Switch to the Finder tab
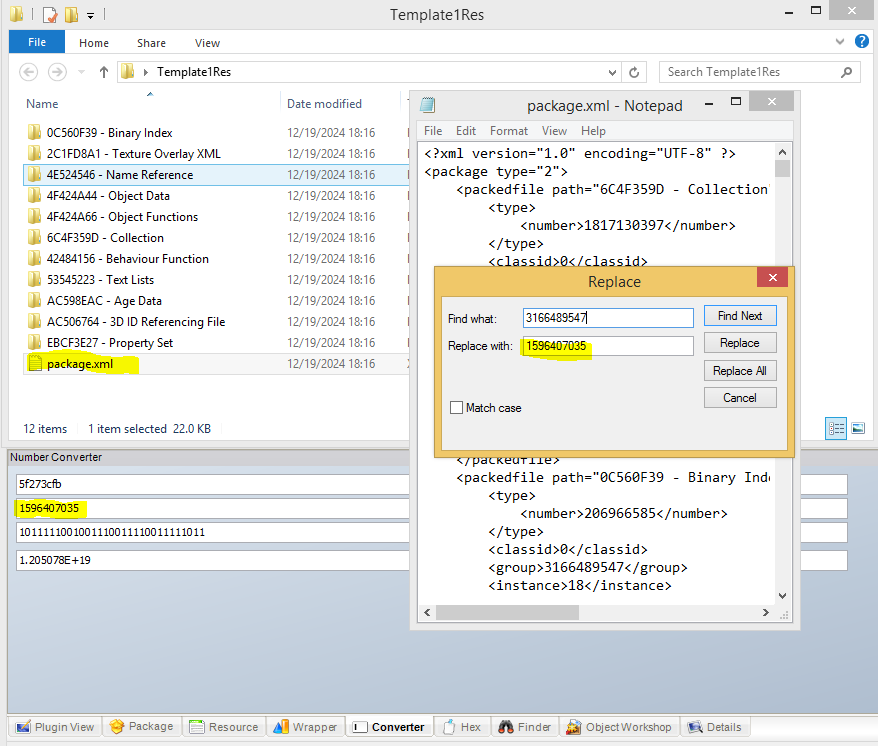This screenshot has height=746, width=878. coord(525,727)
